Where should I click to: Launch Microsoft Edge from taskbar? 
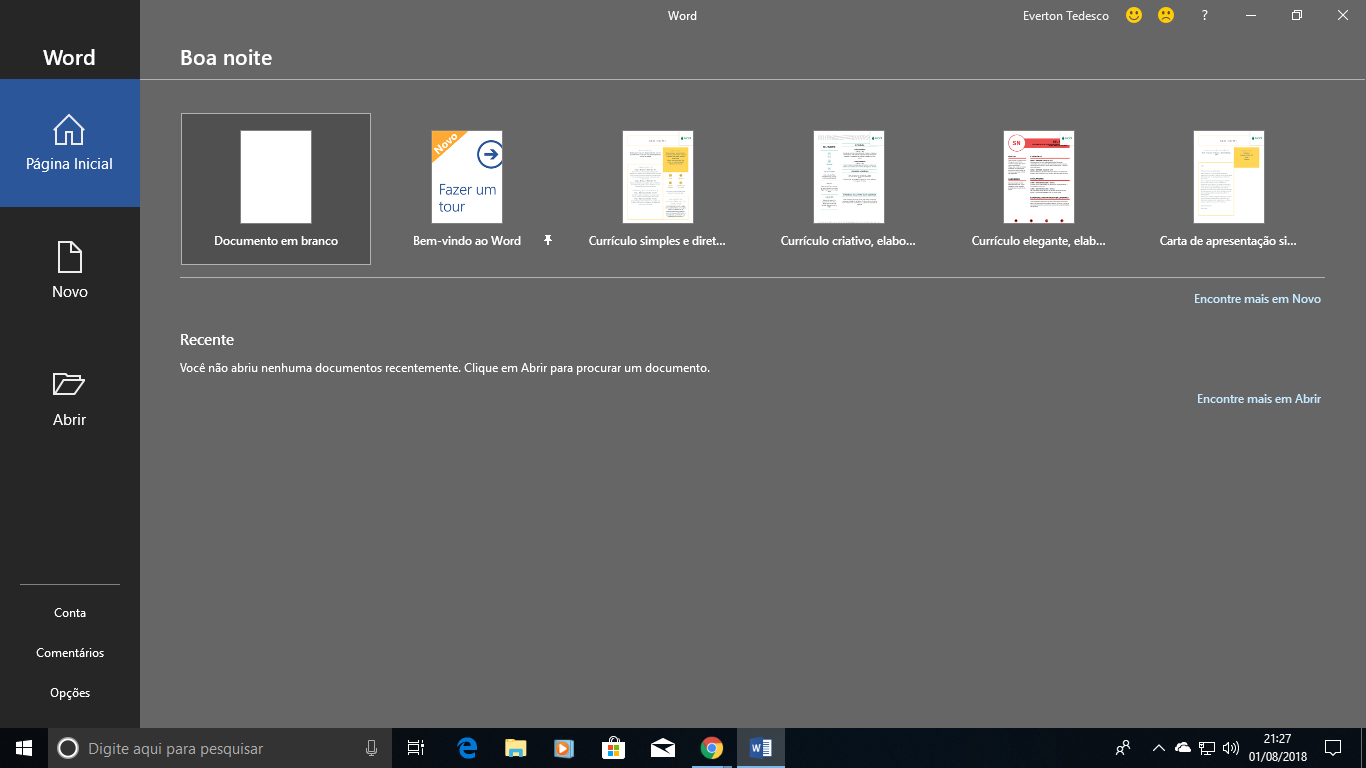point(467,748)
